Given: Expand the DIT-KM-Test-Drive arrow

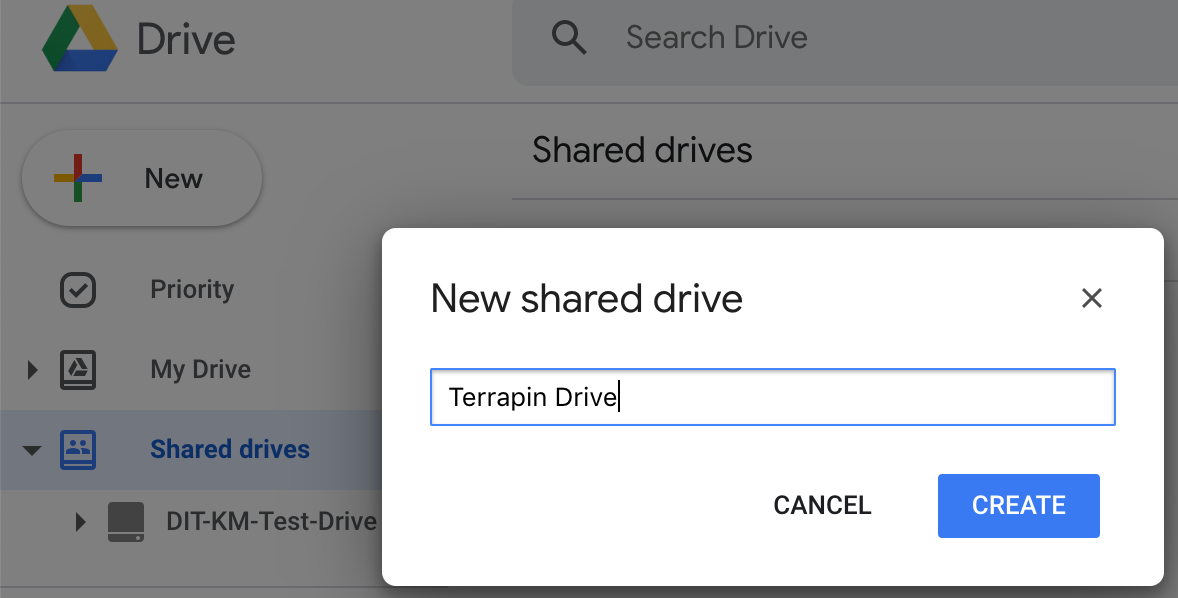Looking at the screenshot, I should (x=80, y=521).
